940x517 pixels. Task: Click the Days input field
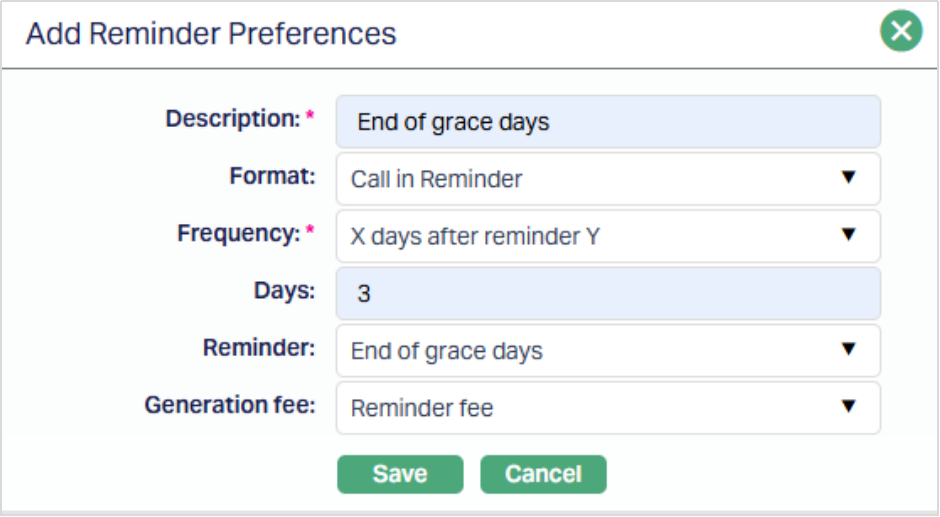(608, 293)
